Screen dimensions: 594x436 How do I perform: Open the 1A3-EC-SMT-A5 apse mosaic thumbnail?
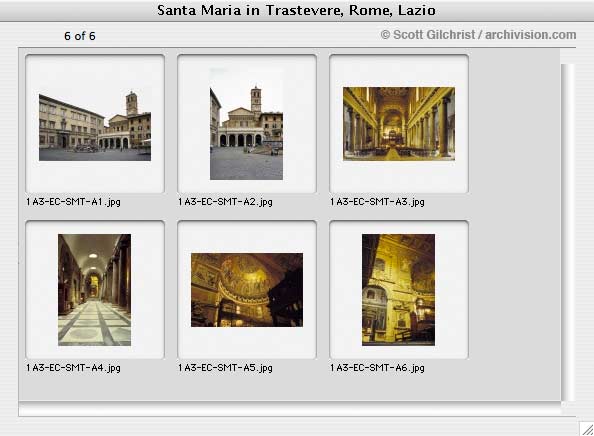tap(247, 290)
